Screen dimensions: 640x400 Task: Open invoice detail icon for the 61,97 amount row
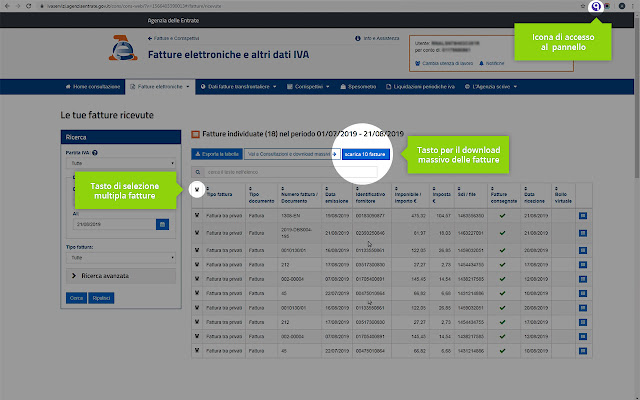point(583,233)
